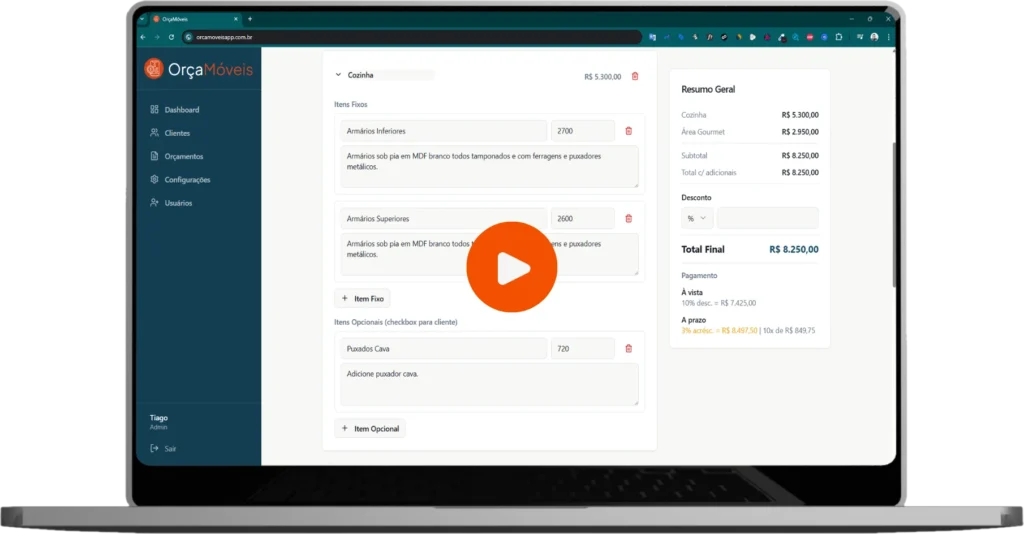The width and height of the screenshot is (1024, 534).
Task: Click the Sair logout icon
Action: (x=154, y=448)
